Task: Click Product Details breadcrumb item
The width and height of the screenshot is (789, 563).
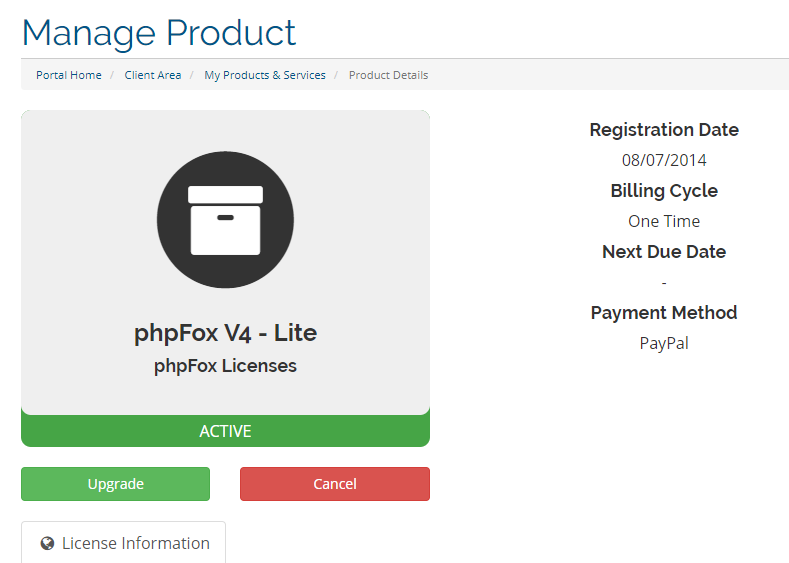Action: click(x=388, y=75)
